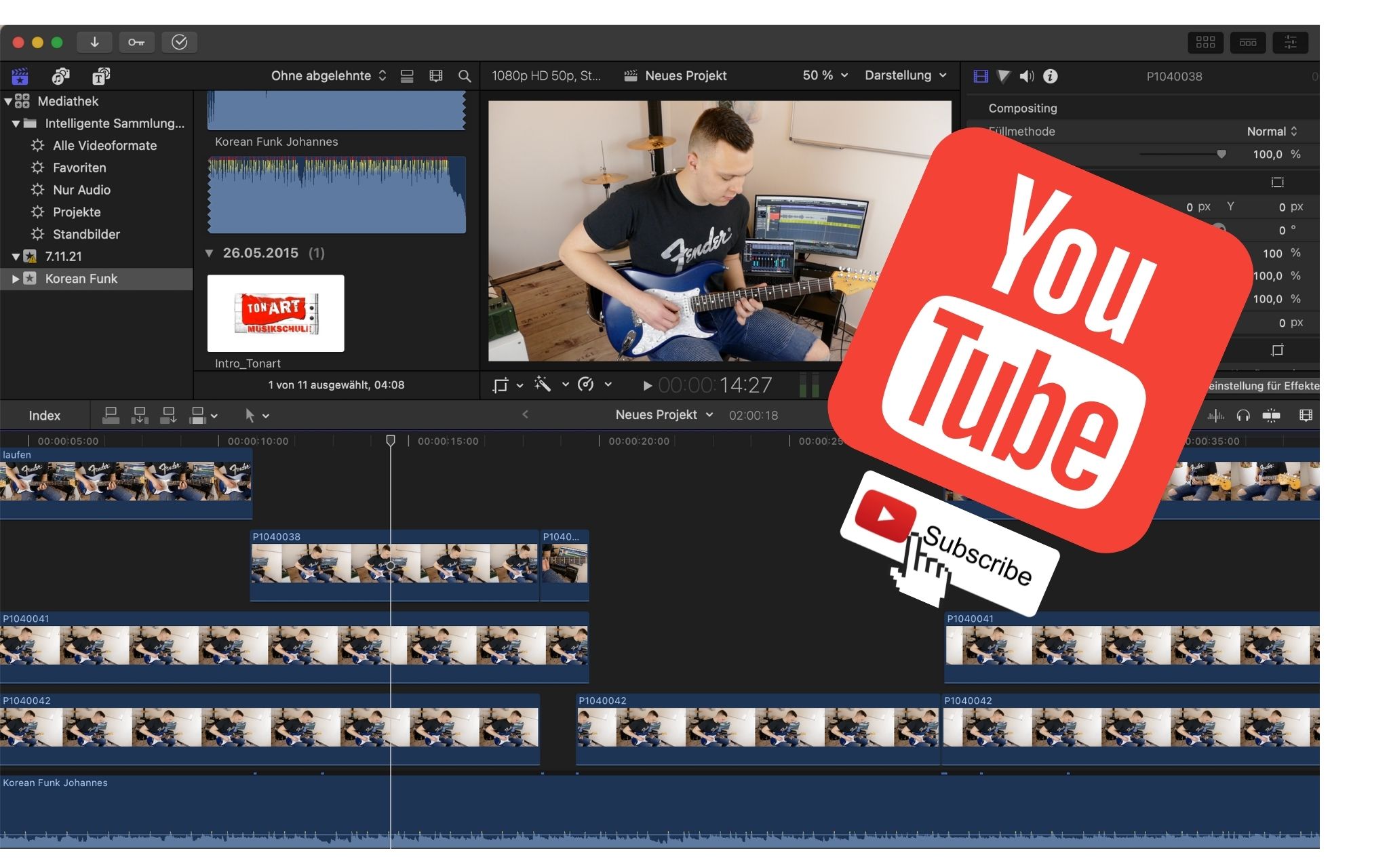Expand the Korean Funk event

coord(16,279)
